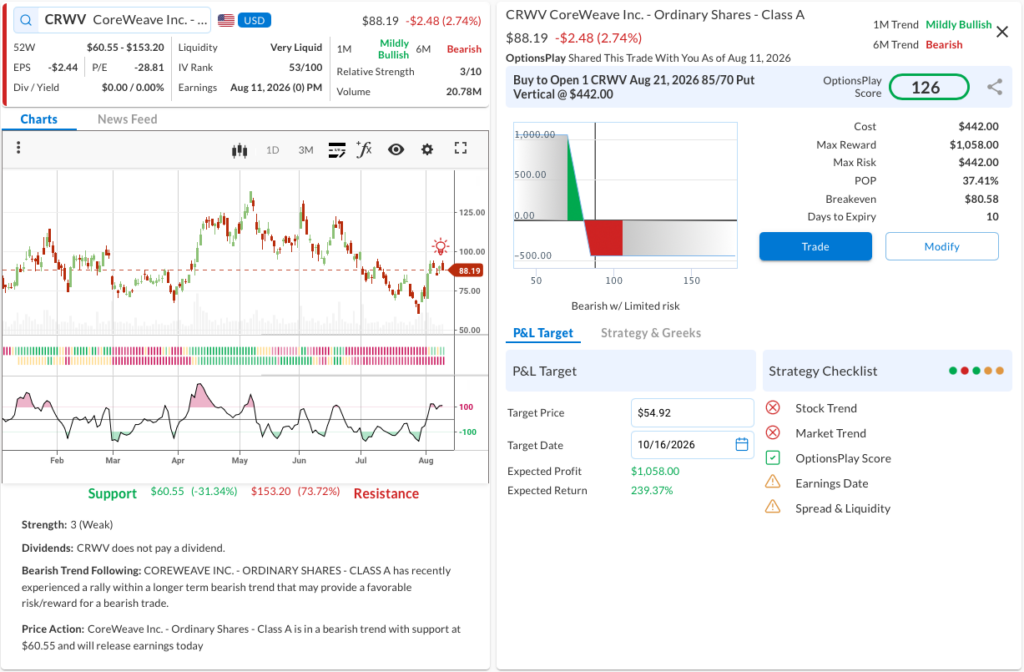1024x672 pixels.
Task: Toggle the OptionsPlay Score checklist checkbox
Action: click(773, 458)
